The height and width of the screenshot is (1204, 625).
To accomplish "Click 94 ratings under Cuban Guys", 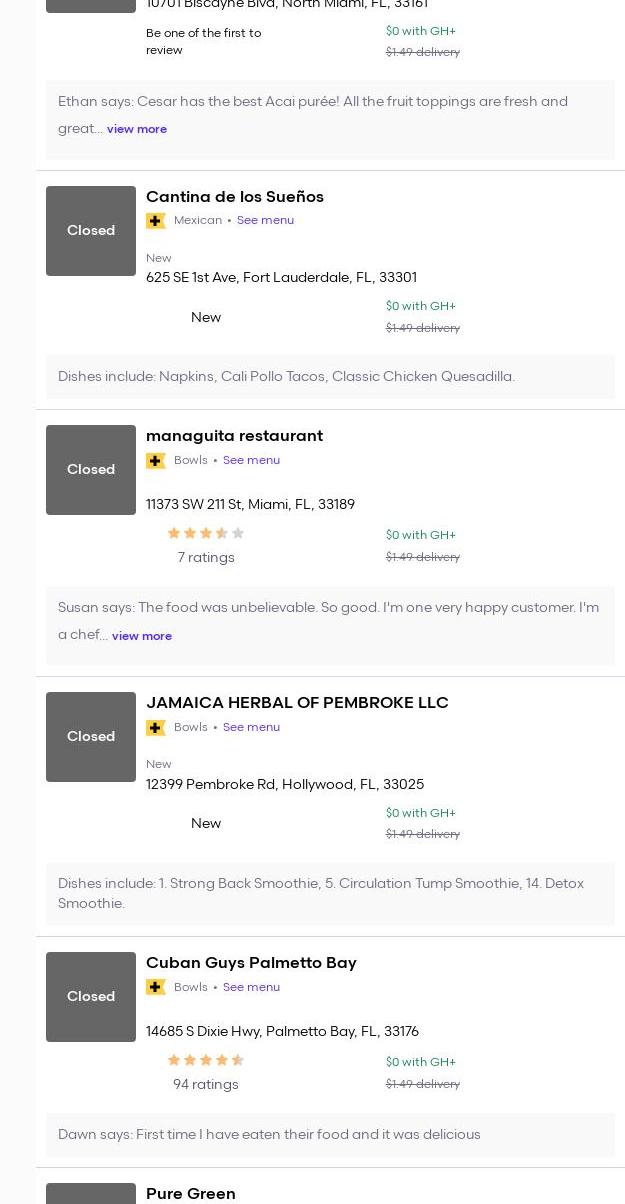I will pos(206,1085).
